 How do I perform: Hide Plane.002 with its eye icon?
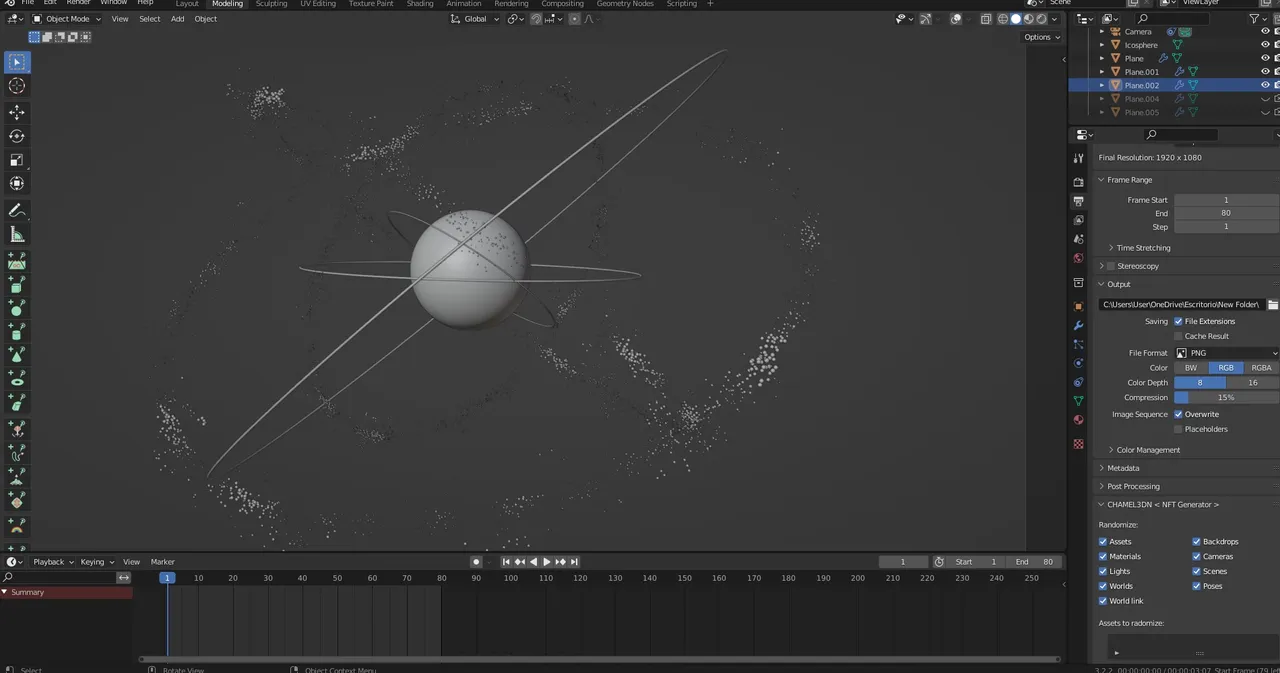point(1265,85)
